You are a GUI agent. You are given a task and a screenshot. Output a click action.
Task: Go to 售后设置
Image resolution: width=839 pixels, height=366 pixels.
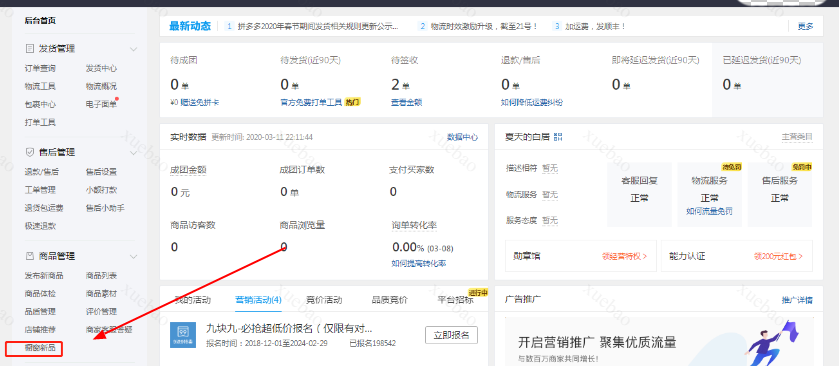point(101,172)
